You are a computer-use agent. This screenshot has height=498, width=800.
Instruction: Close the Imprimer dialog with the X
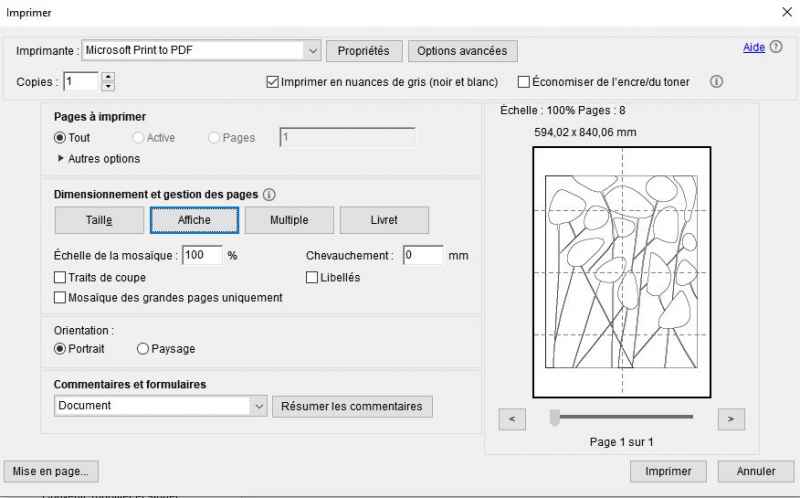(787, 12)
